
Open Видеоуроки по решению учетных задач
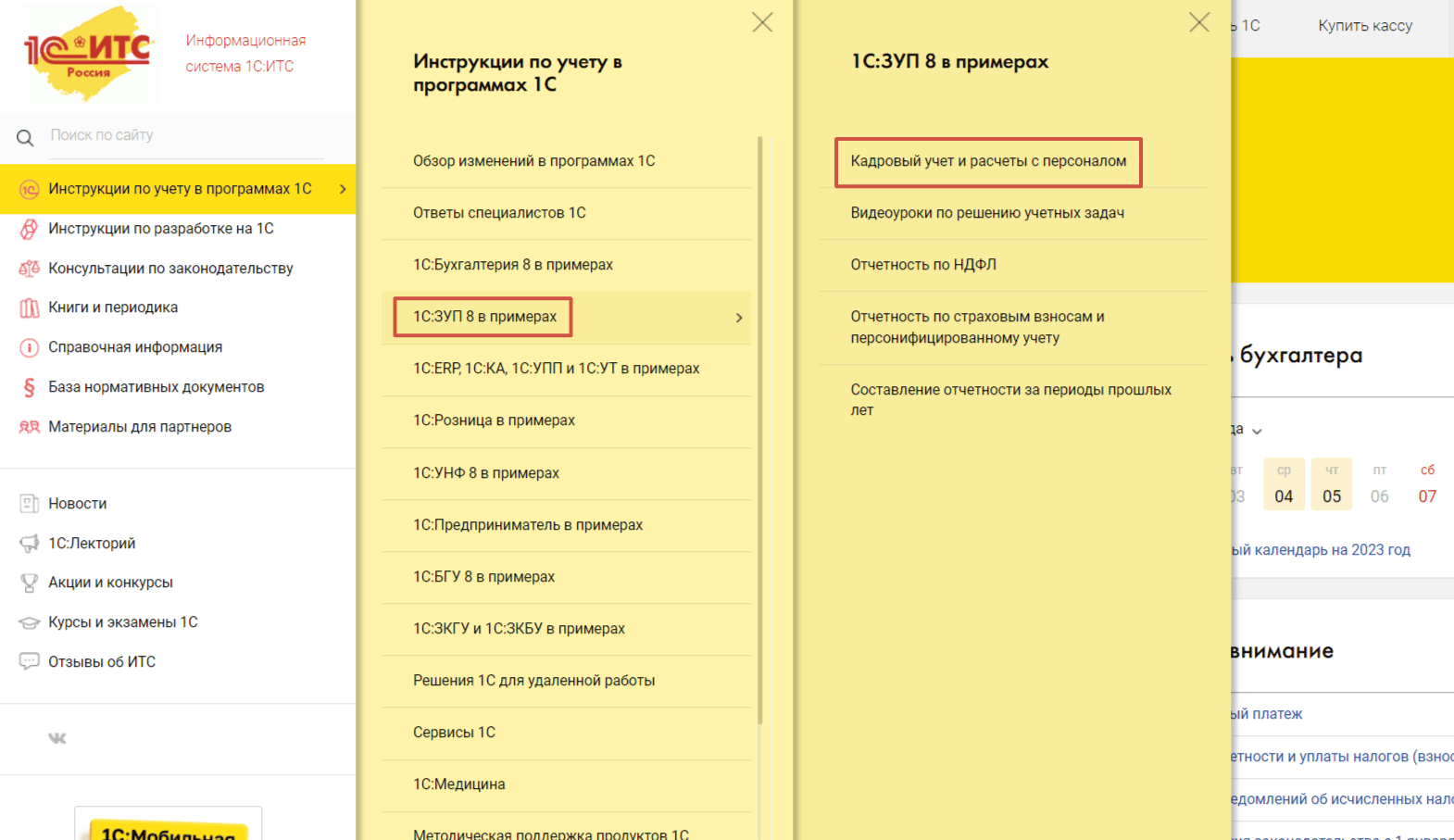pos(987,213)
